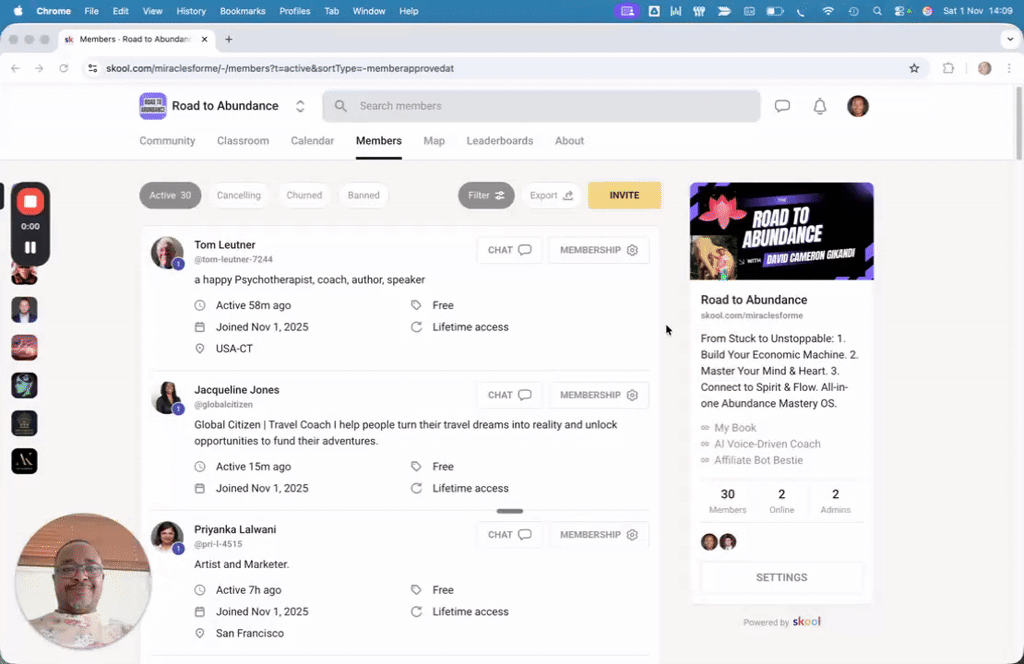Open the Leaderboards tab

[x=500, y=140]
